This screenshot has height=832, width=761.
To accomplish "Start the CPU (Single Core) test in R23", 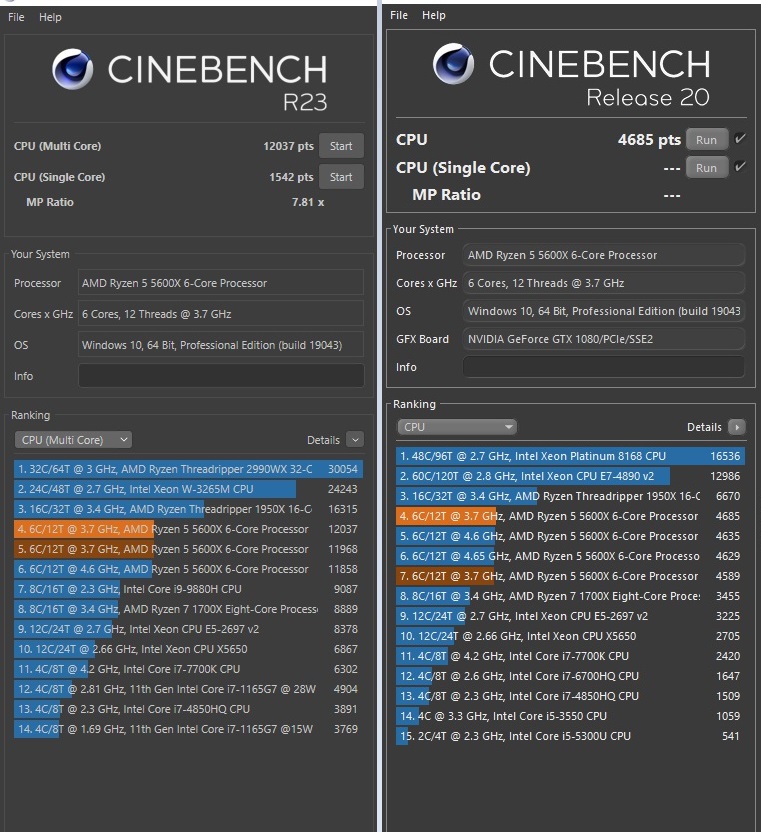I will point(341,177).
